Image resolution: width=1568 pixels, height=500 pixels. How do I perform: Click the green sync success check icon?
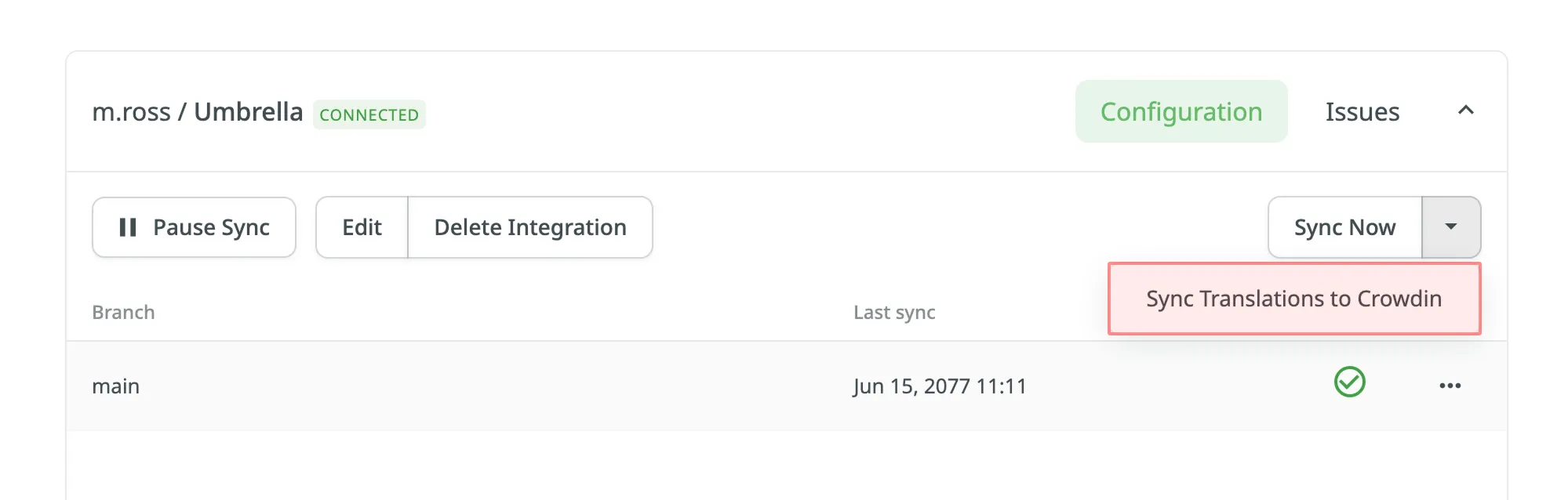pos(1349,383)
